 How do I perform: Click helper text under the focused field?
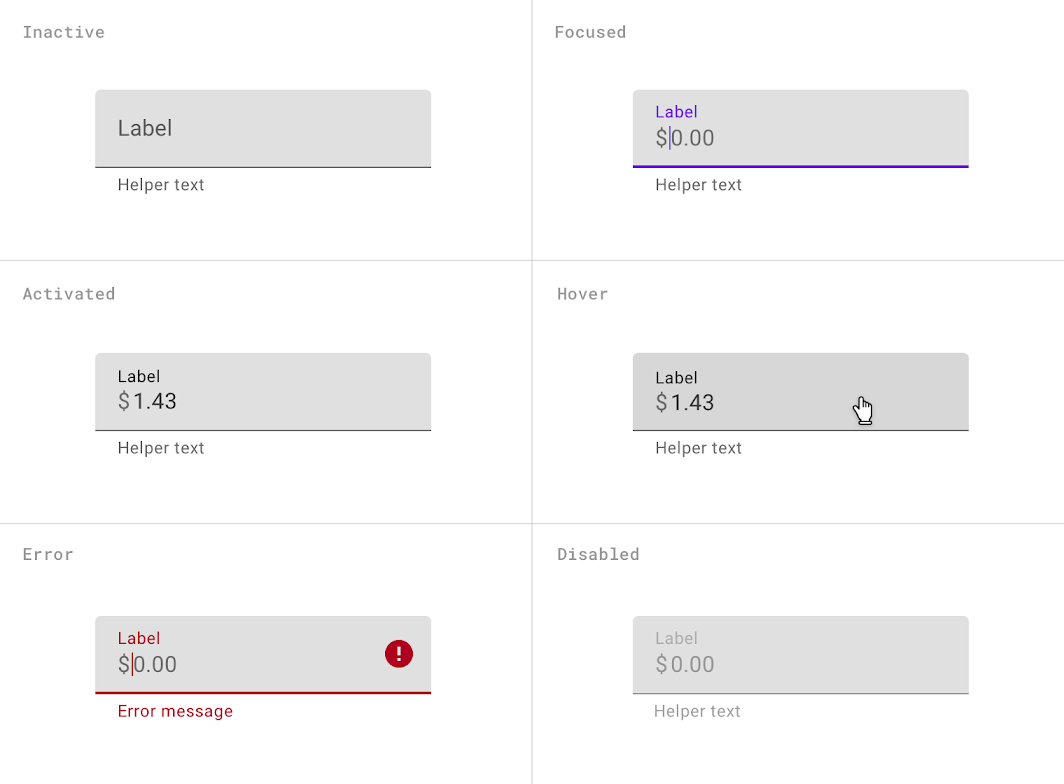(698, 185)
